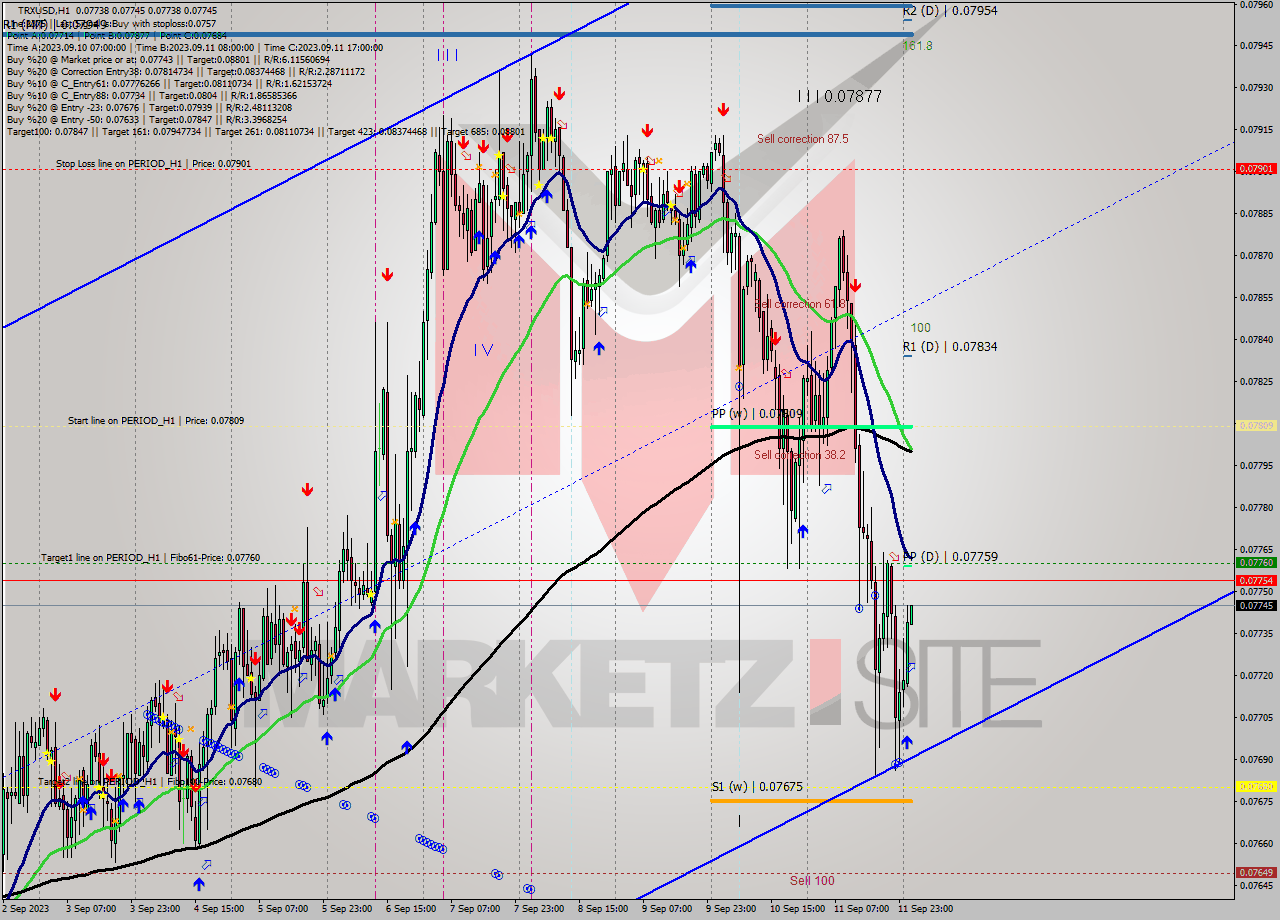Click 'Target1 line on PERIOD_H1' Fibo61 label
Image resolution: width=1280 pixels, height=920 pixels.
click(x=150, y=557)
